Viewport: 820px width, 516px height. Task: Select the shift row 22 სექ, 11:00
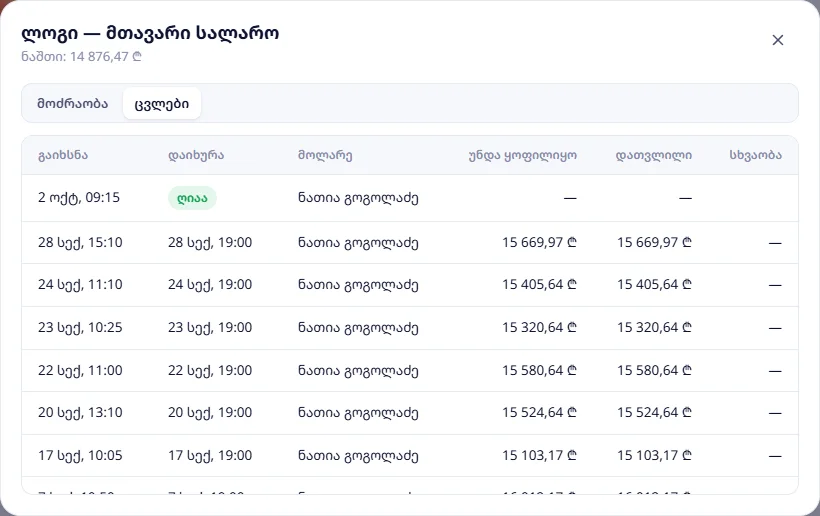(x=410, y=371)
